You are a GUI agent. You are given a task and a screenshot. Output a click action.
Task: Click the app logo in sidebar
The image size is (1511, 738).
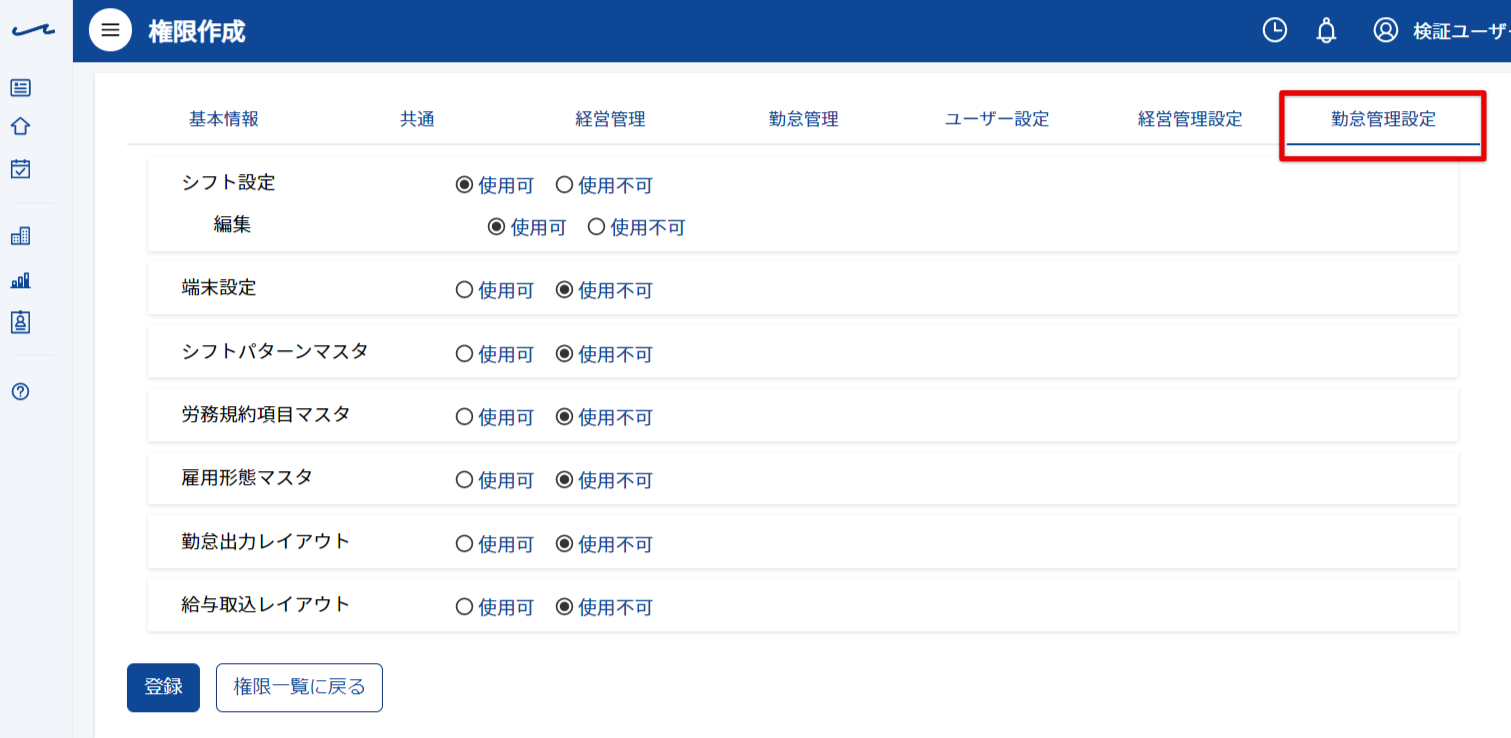pyautogui.click(x=33, y=31)
